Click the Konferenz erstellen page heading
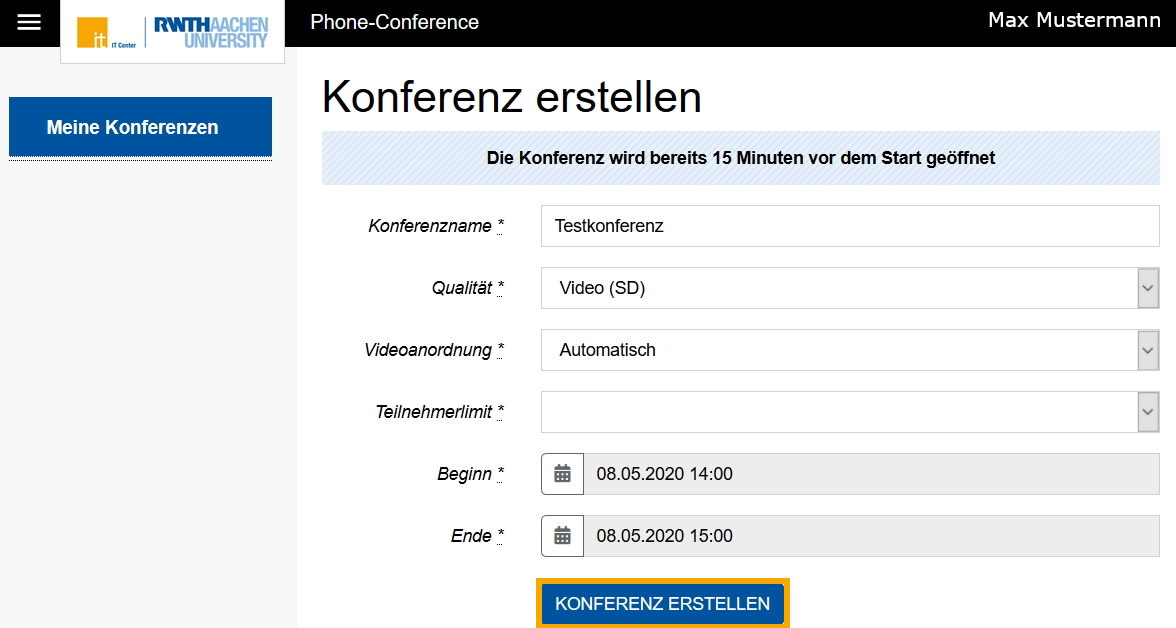Viewport: 1176px width, 628px height. [x=511, y=97]
